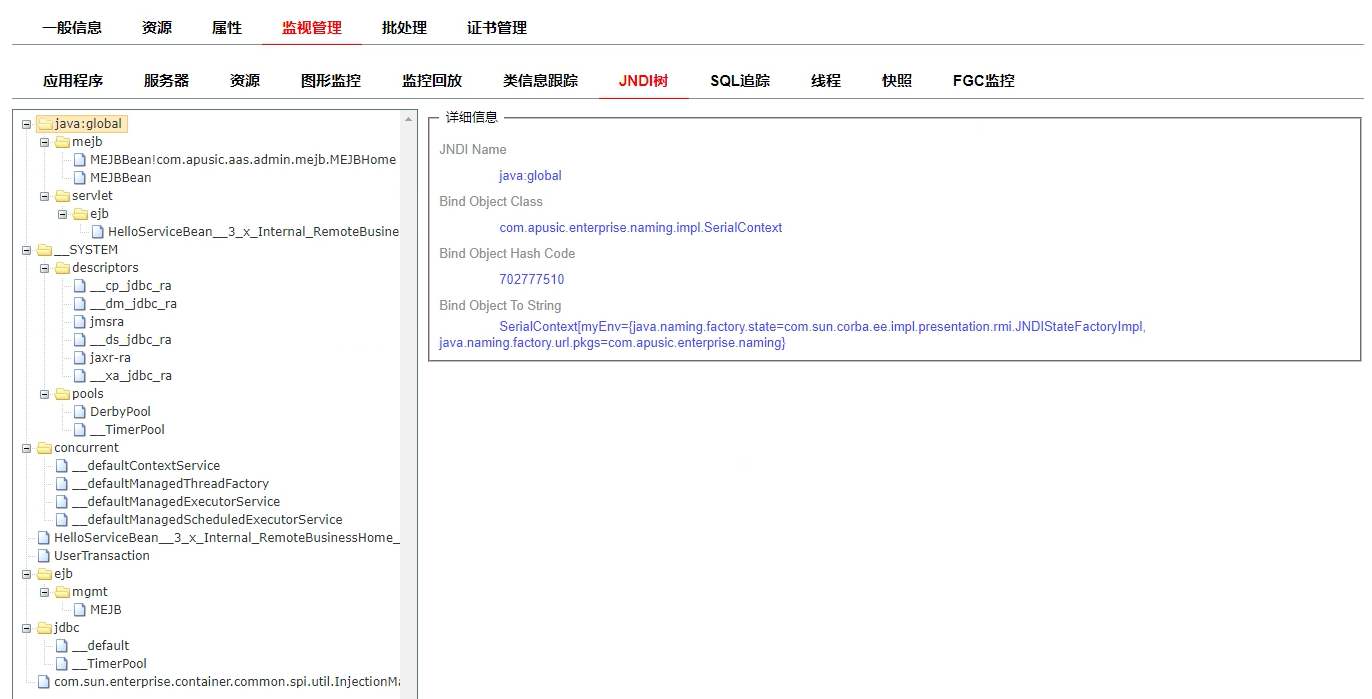Click the descriptors folder icon
Viewport: 1372px width, 699px height.
tap(62, 268)
